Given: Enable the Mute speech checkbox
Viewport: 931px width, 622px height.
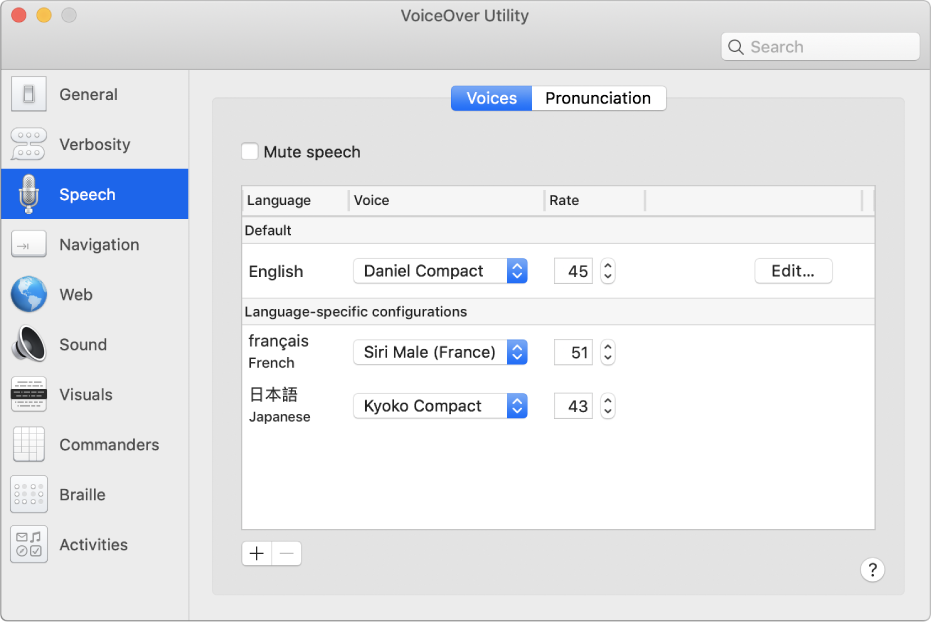Looking at the screenshot, I should [x=250, y=152].
